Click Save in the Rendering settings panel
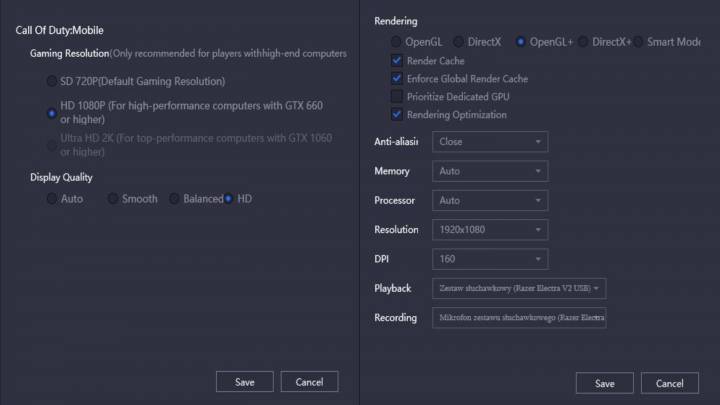 click(x=604, y=383)
